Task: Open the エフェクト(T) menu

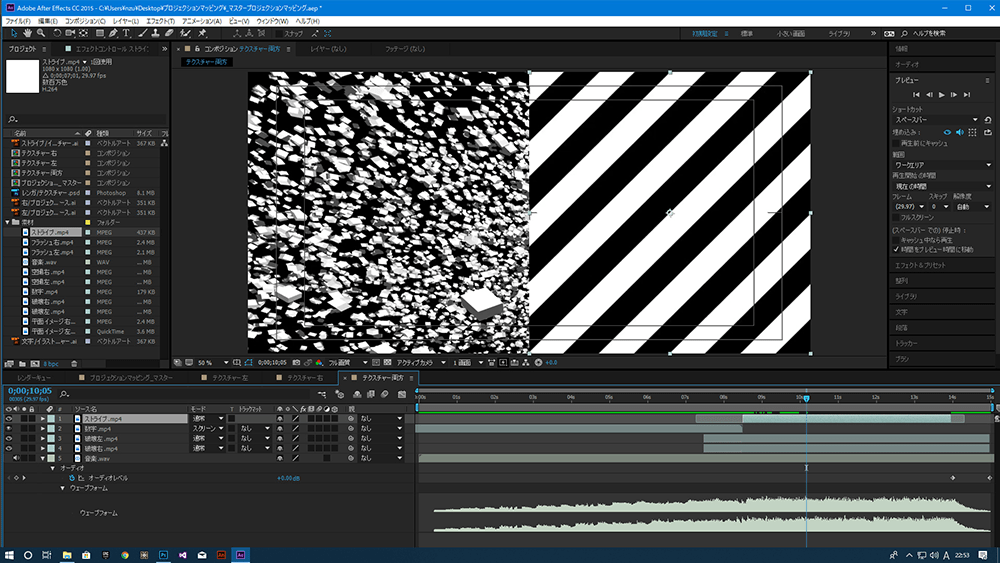Action: tap(161, 21)
